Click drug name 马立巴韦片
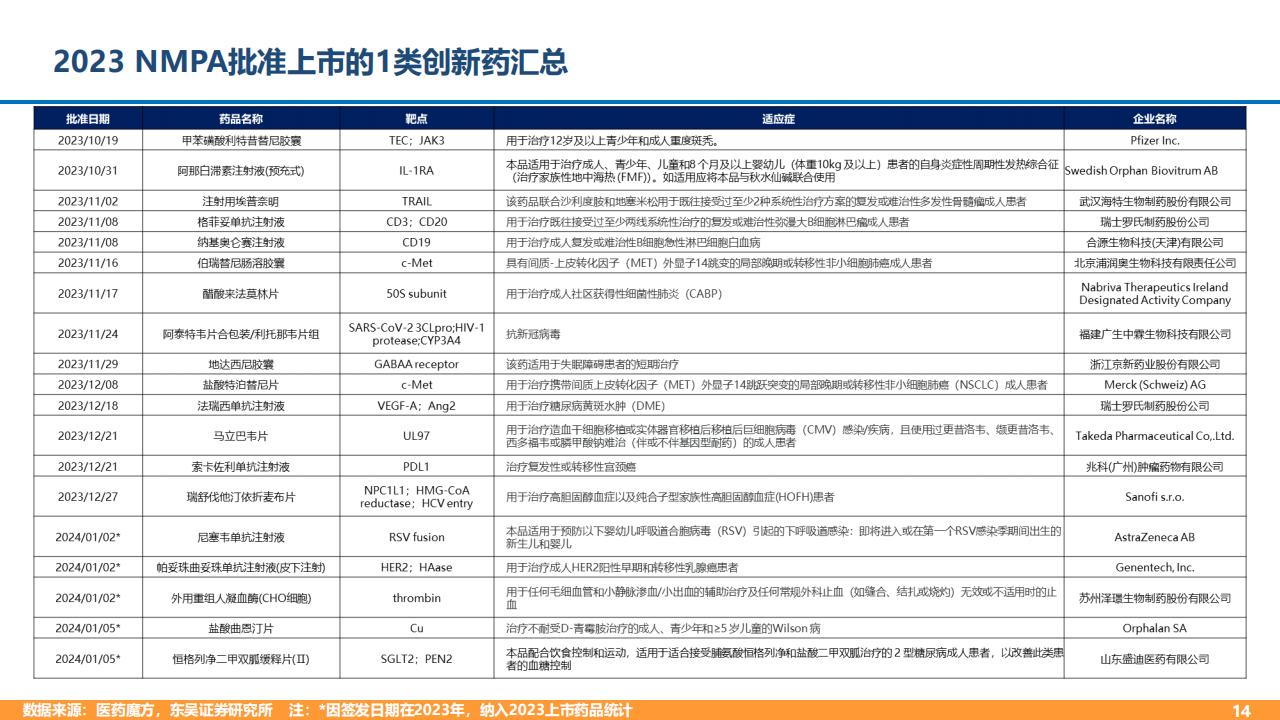 pos(241,436)
